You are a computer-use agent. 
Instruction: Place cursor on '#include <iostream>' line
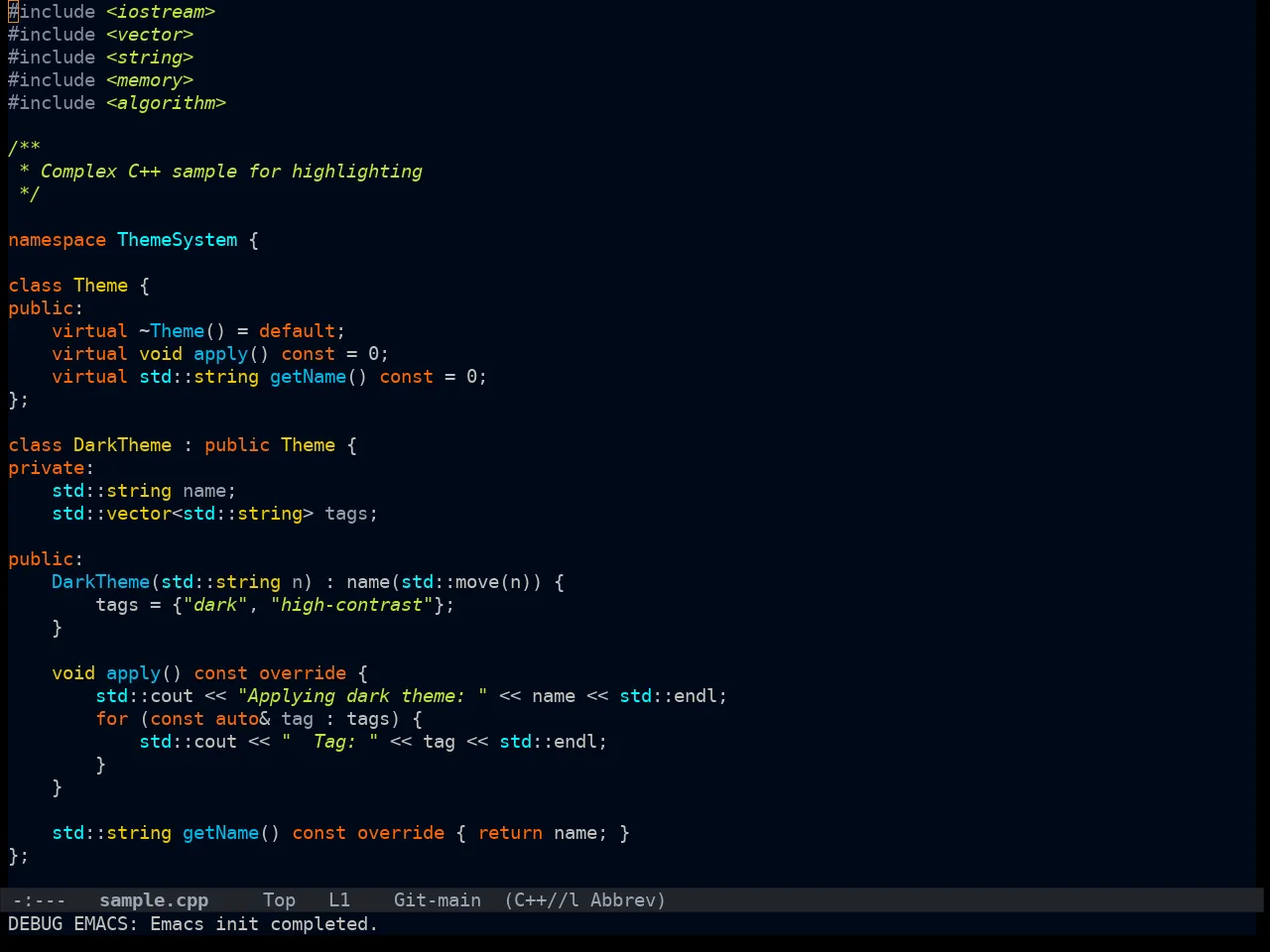(112, 12)
